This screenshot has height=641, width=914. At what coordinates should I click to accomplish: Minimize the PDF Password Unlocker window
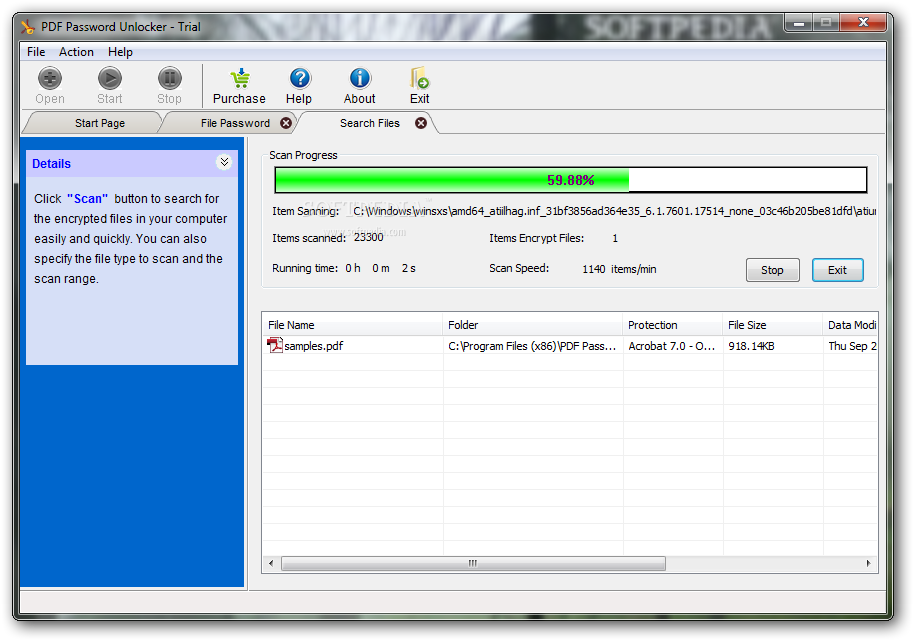tap(799, 23)
